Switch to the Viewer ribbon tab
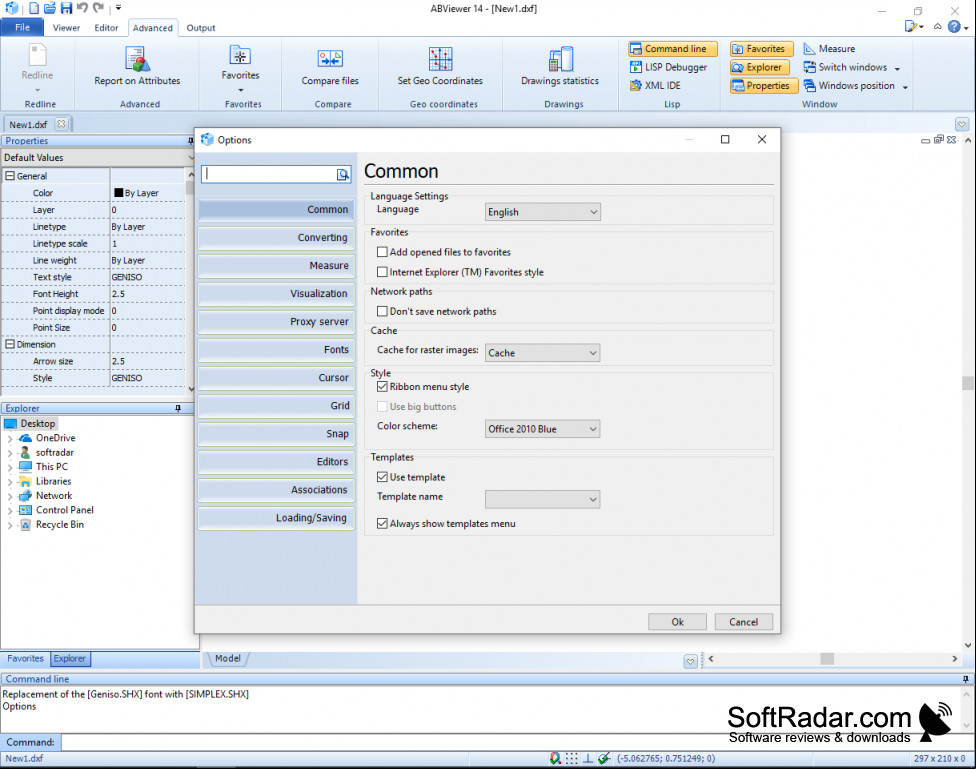Screen dimensions: 976x769 pyautogui.click(x=66, y=28)
